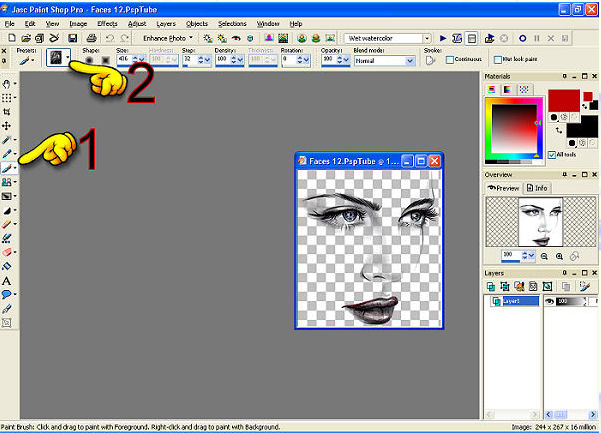Select the Selection rectangle tool
601x433 pixels.
click(6, 98)
